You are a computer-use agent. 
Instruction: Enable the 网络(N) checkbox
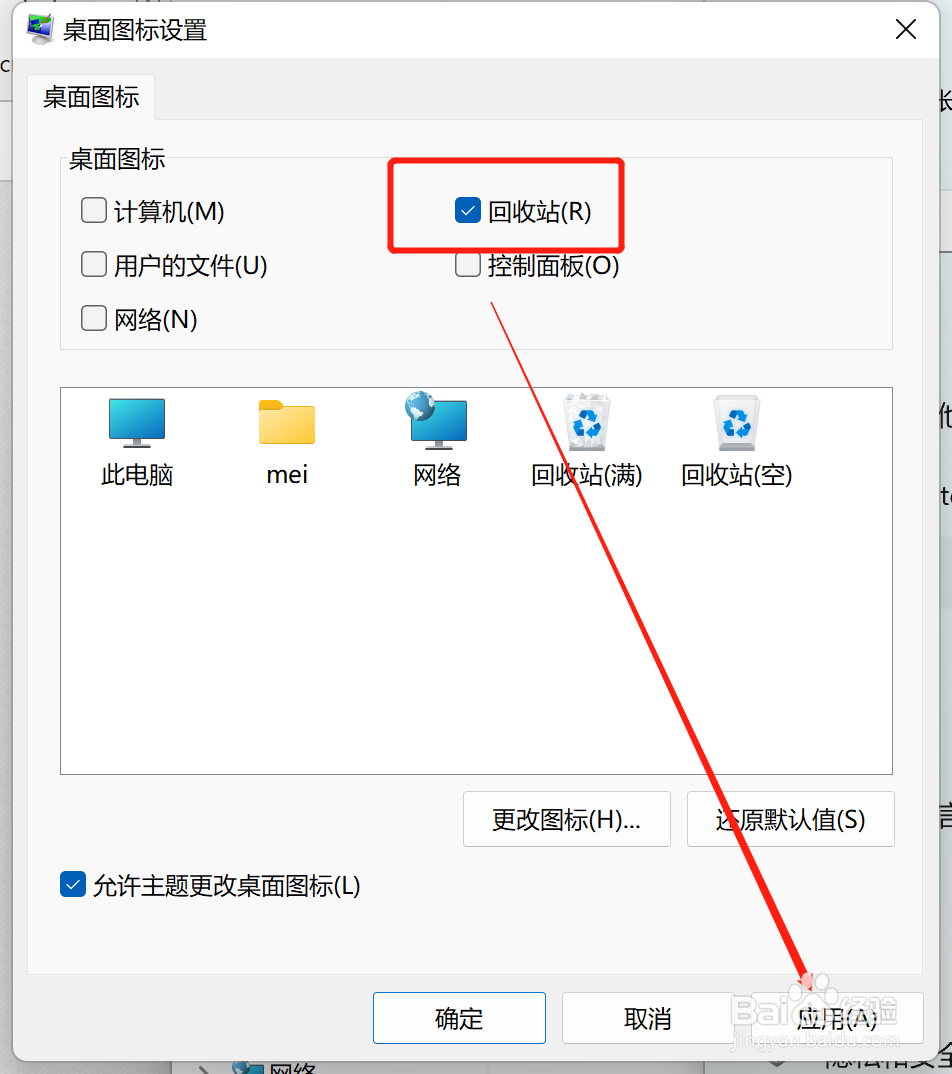click(x=94, y=319)
